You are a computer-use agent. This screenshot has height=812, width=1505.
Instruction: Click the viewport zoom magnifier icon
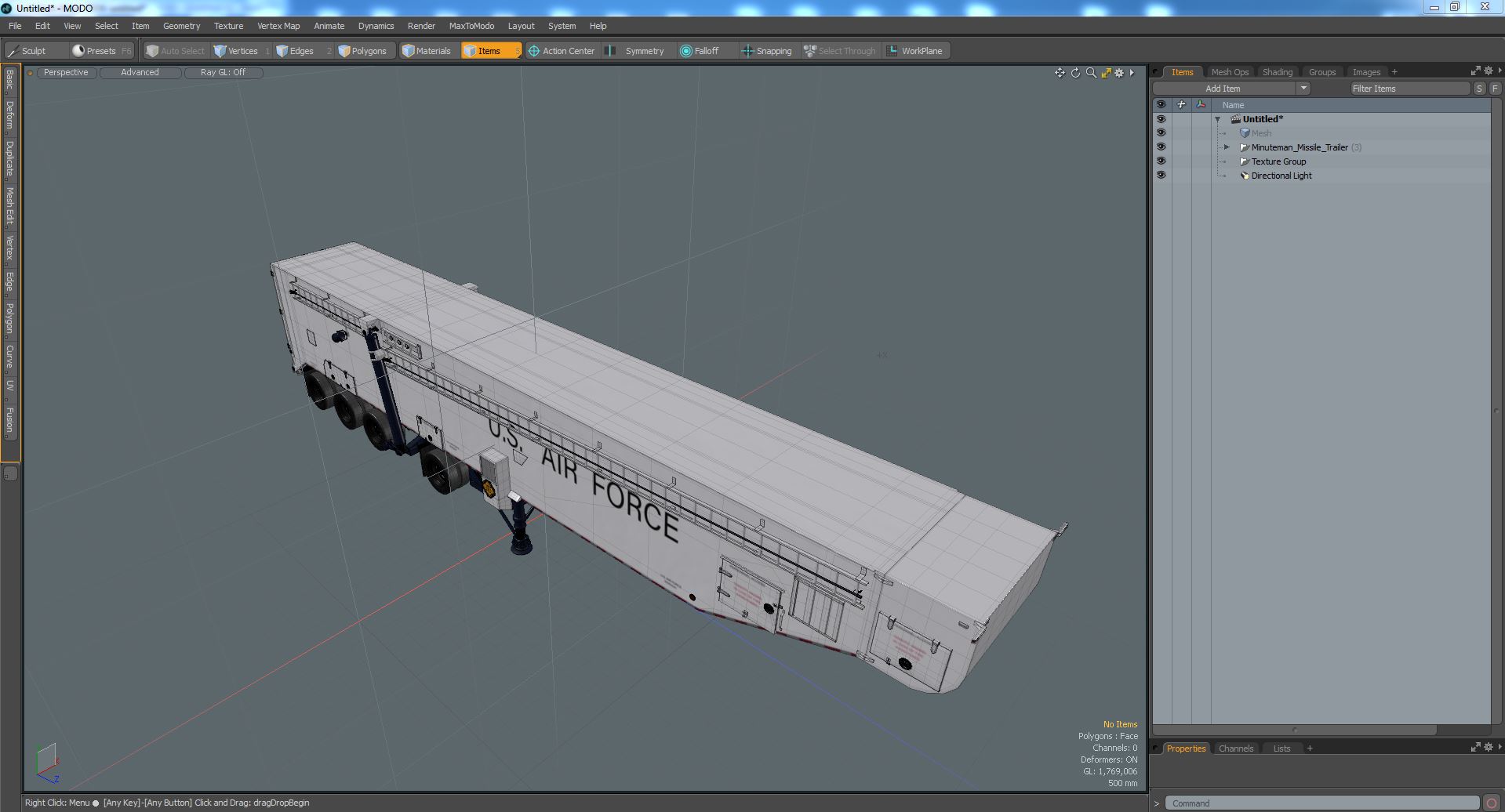(x=1091, y=73)
